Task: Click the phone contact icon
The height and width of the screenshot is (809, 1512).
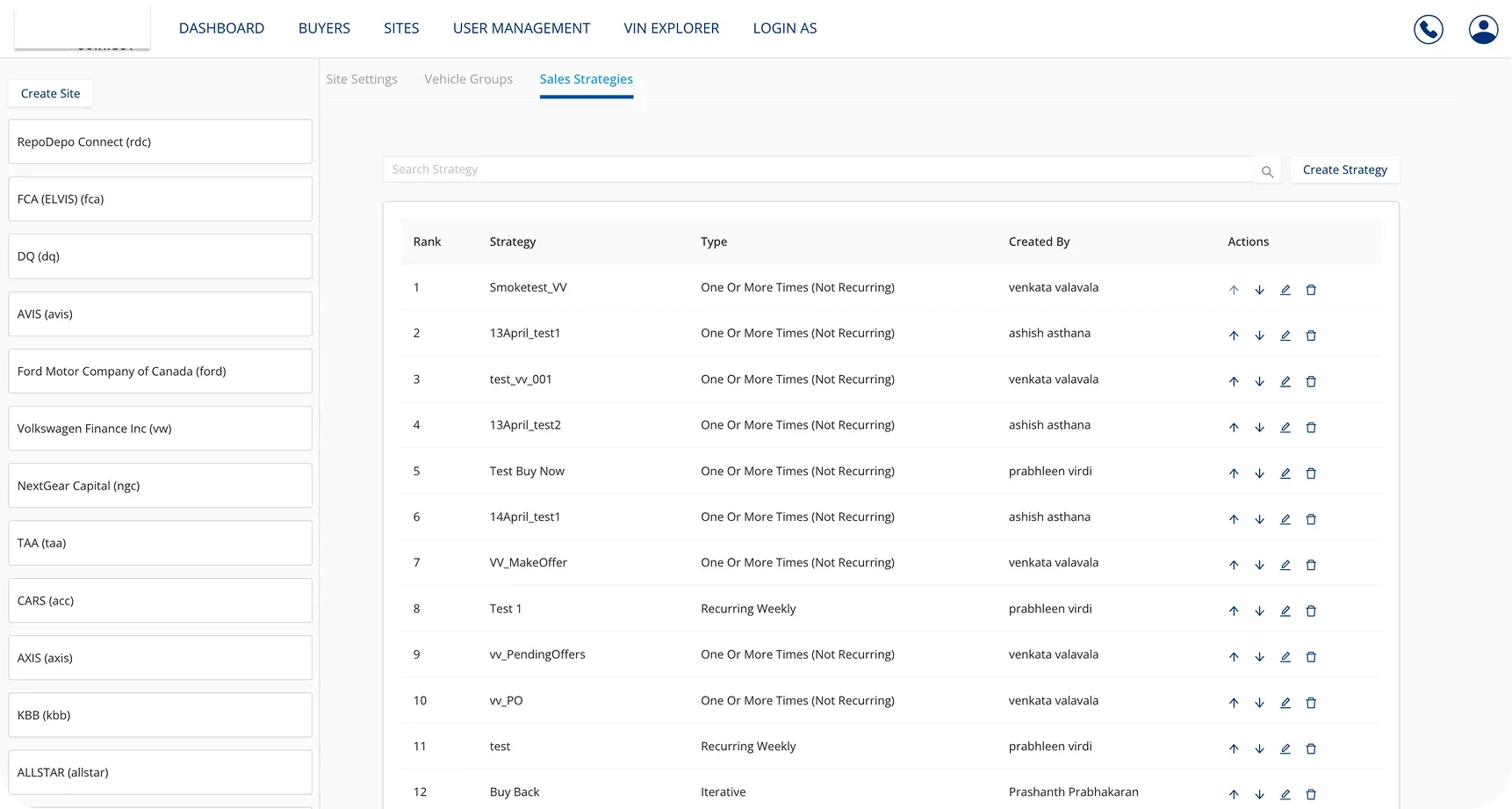Action: (x=1428, y=29)
